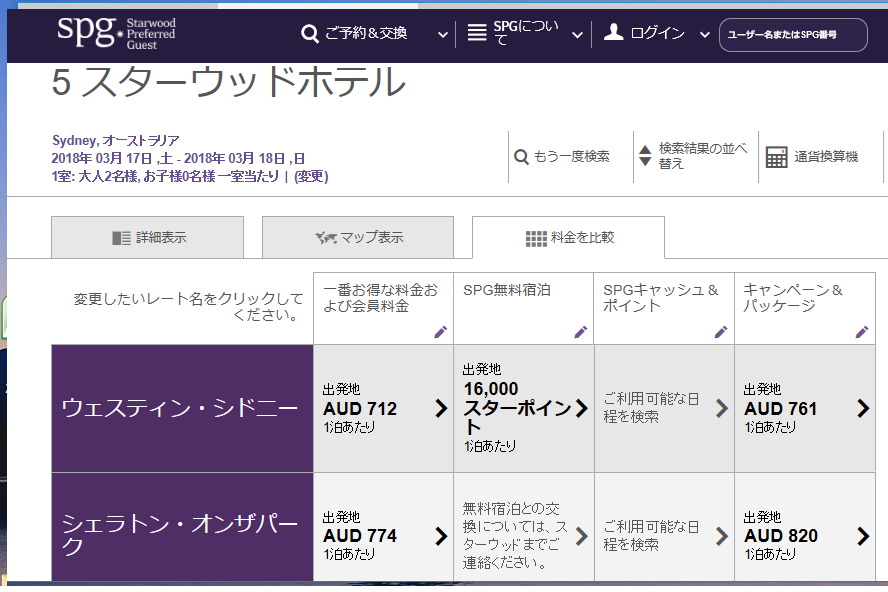Switch to the 詳細表示 tab
This screenshot has height=592, width=888.
pyautogui.click(x=147, y=237)
